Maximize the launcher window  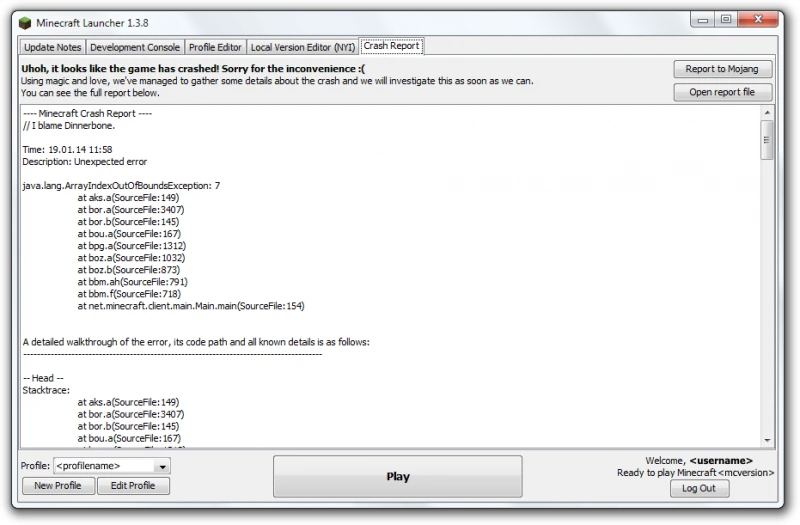click(726, 19)
